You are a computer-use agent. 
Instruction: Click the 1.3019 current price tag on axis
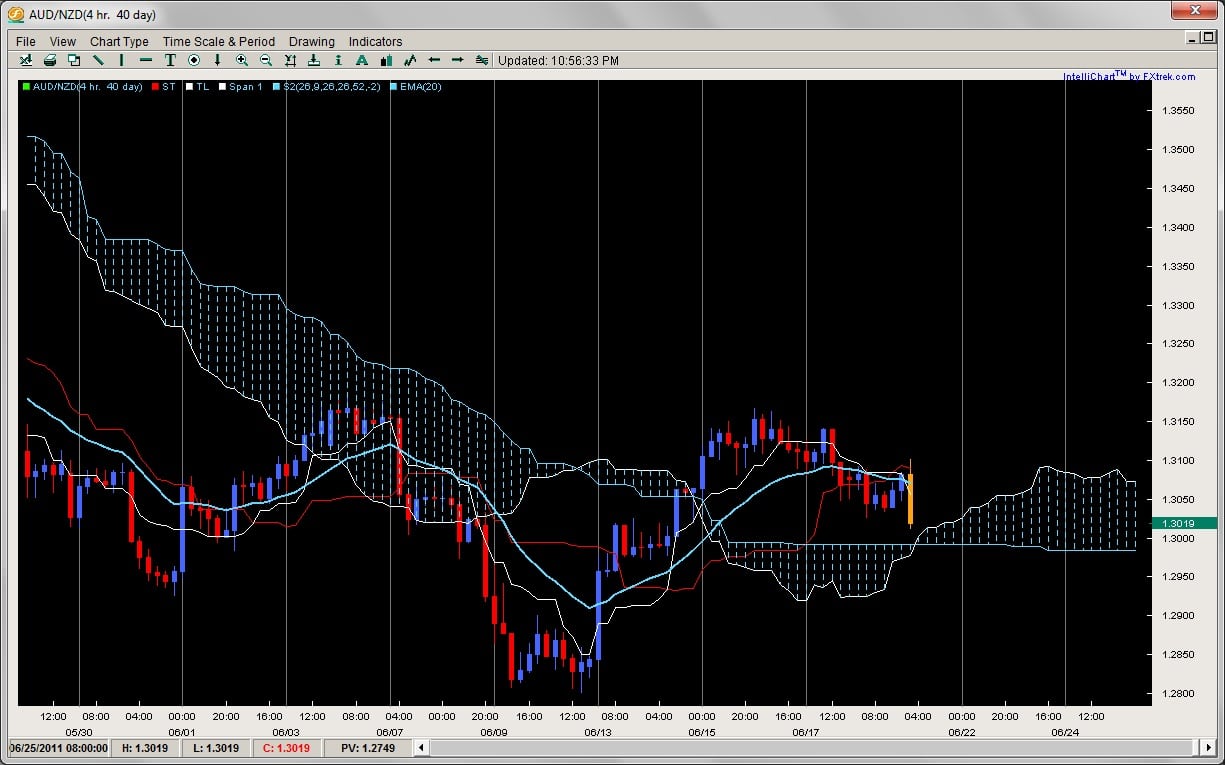coord(1183,523)
